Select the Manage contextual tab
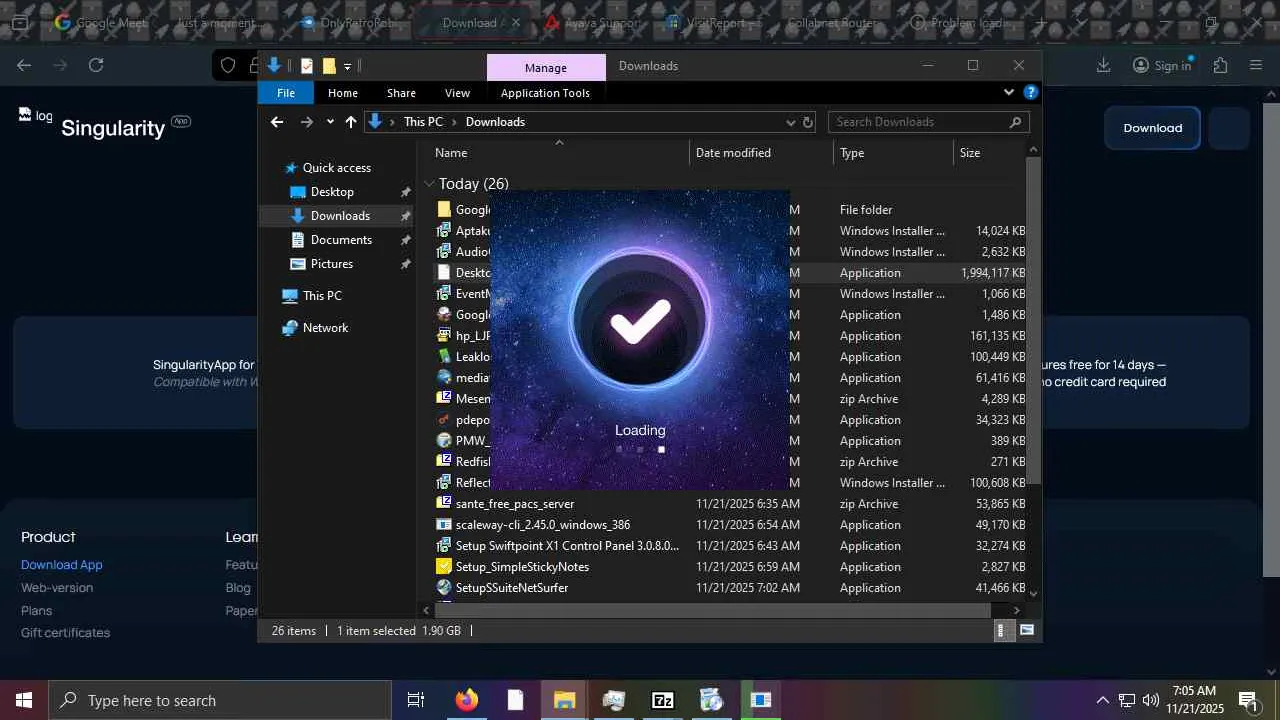This screenshot has height=720, width=1280. coord(546,68)
